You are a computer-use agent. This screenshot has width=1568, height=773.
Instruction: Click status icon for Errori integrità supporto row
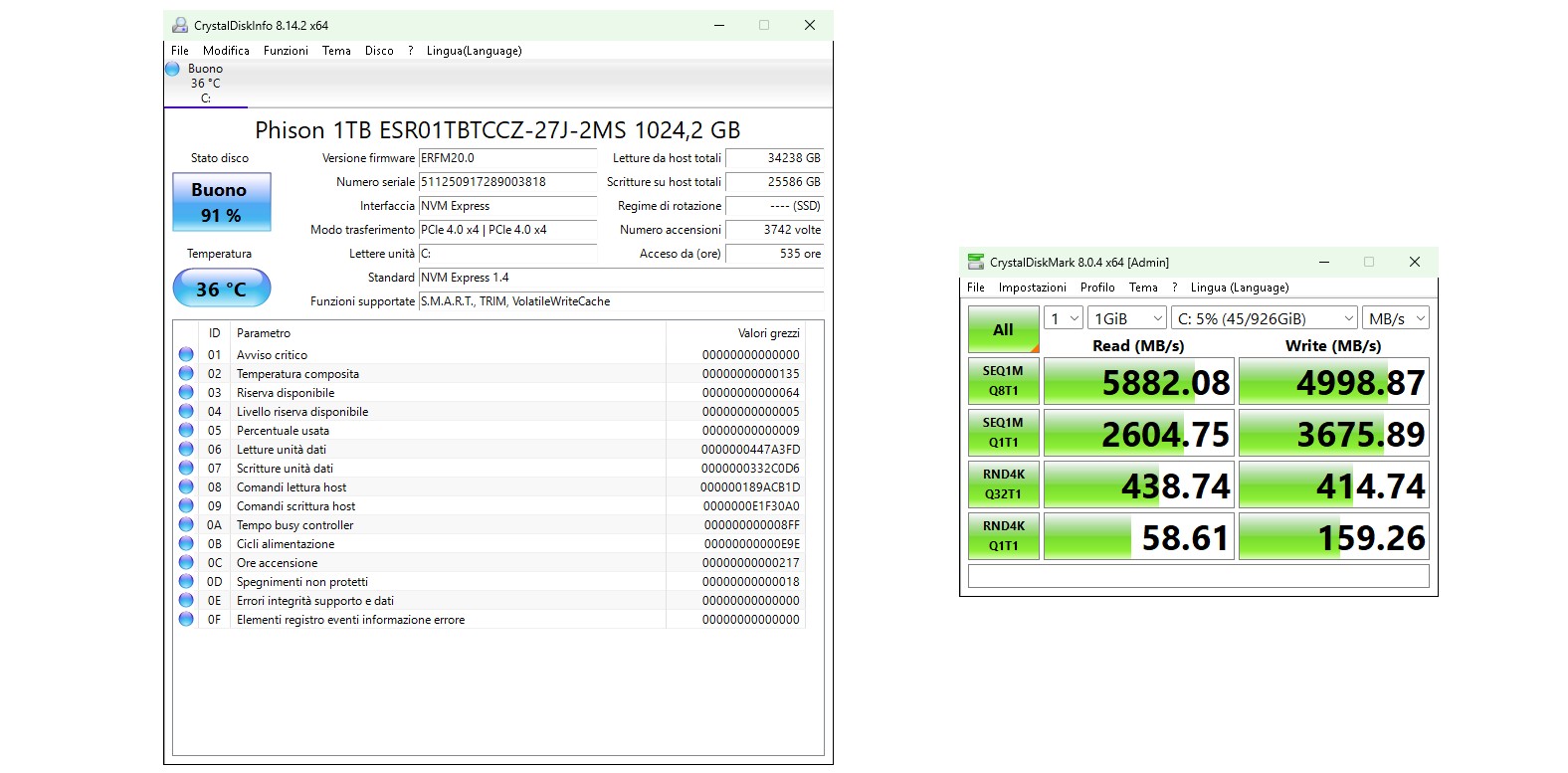tap(186, 600)
